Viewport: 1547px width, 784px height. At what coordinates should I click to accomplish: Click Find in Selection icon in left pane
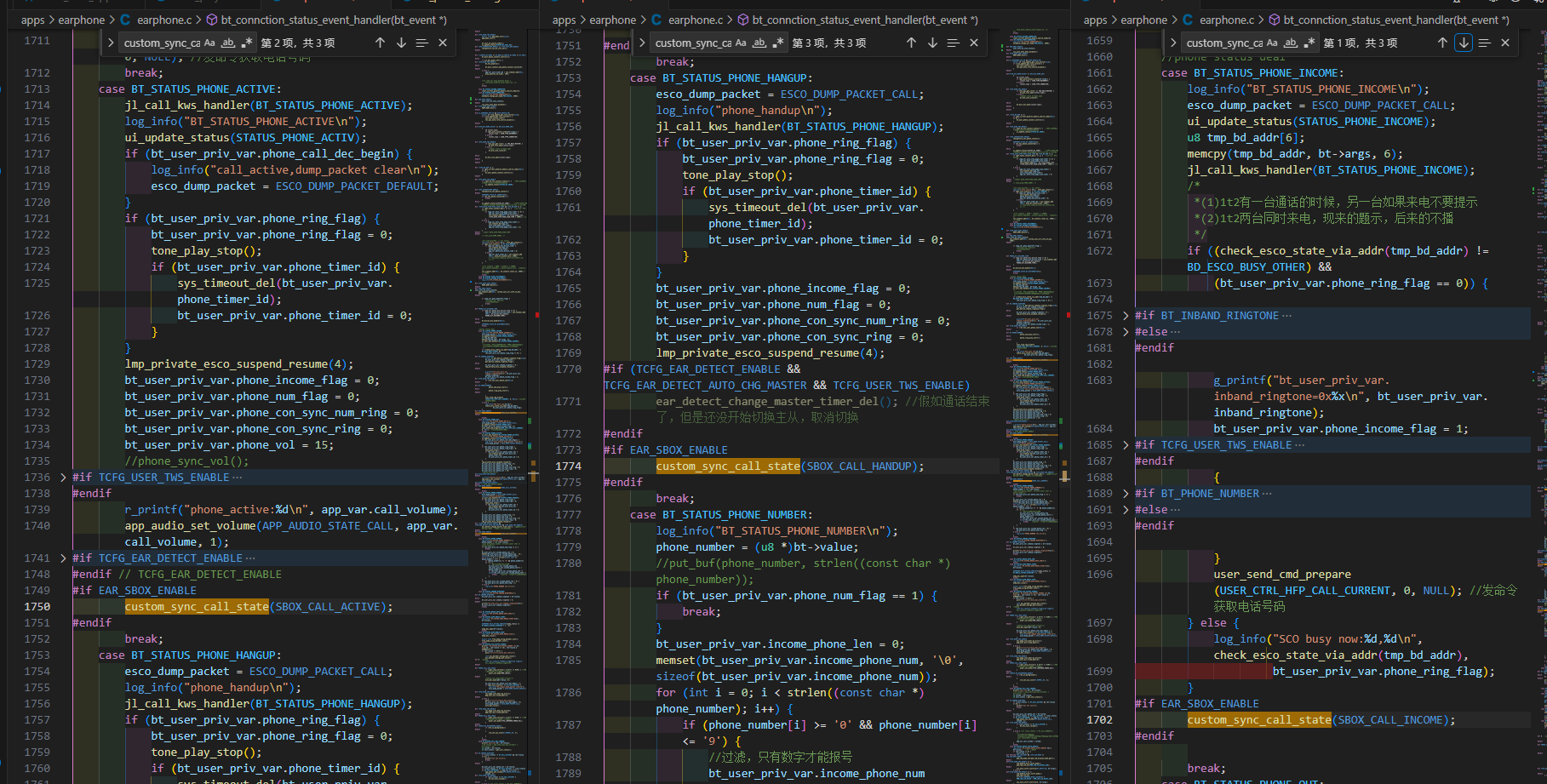pyautogui.click(x=421, y=43)
